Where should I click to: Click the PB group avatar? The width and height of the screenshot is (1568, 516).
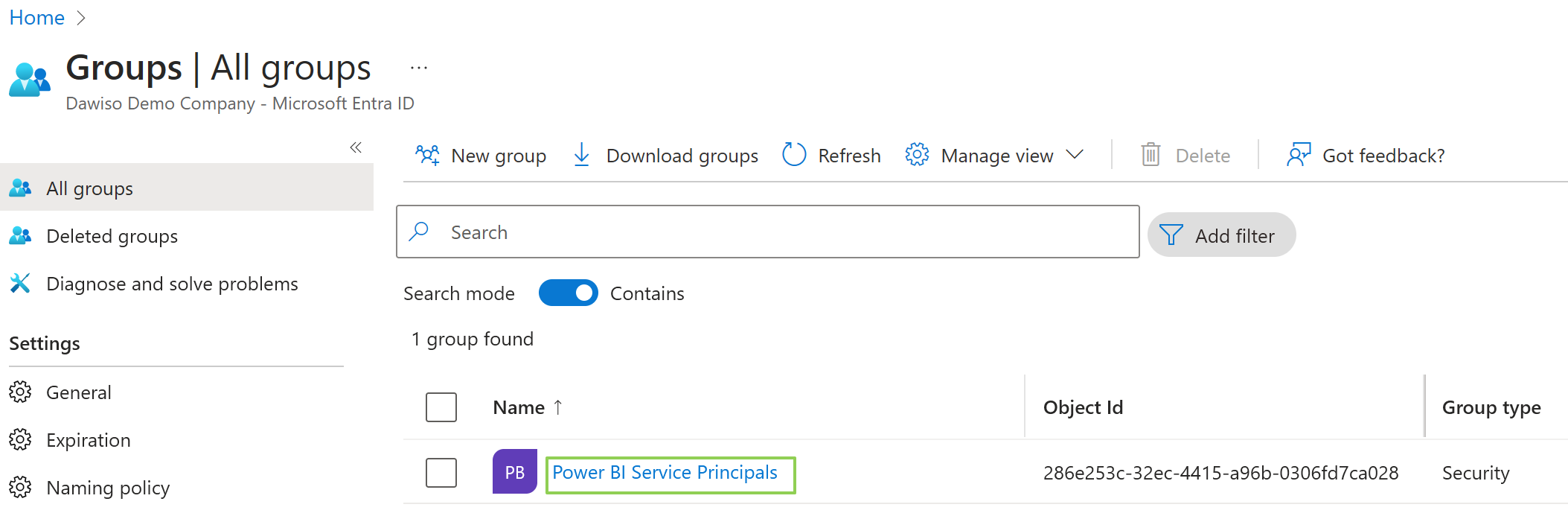point(514,472)
